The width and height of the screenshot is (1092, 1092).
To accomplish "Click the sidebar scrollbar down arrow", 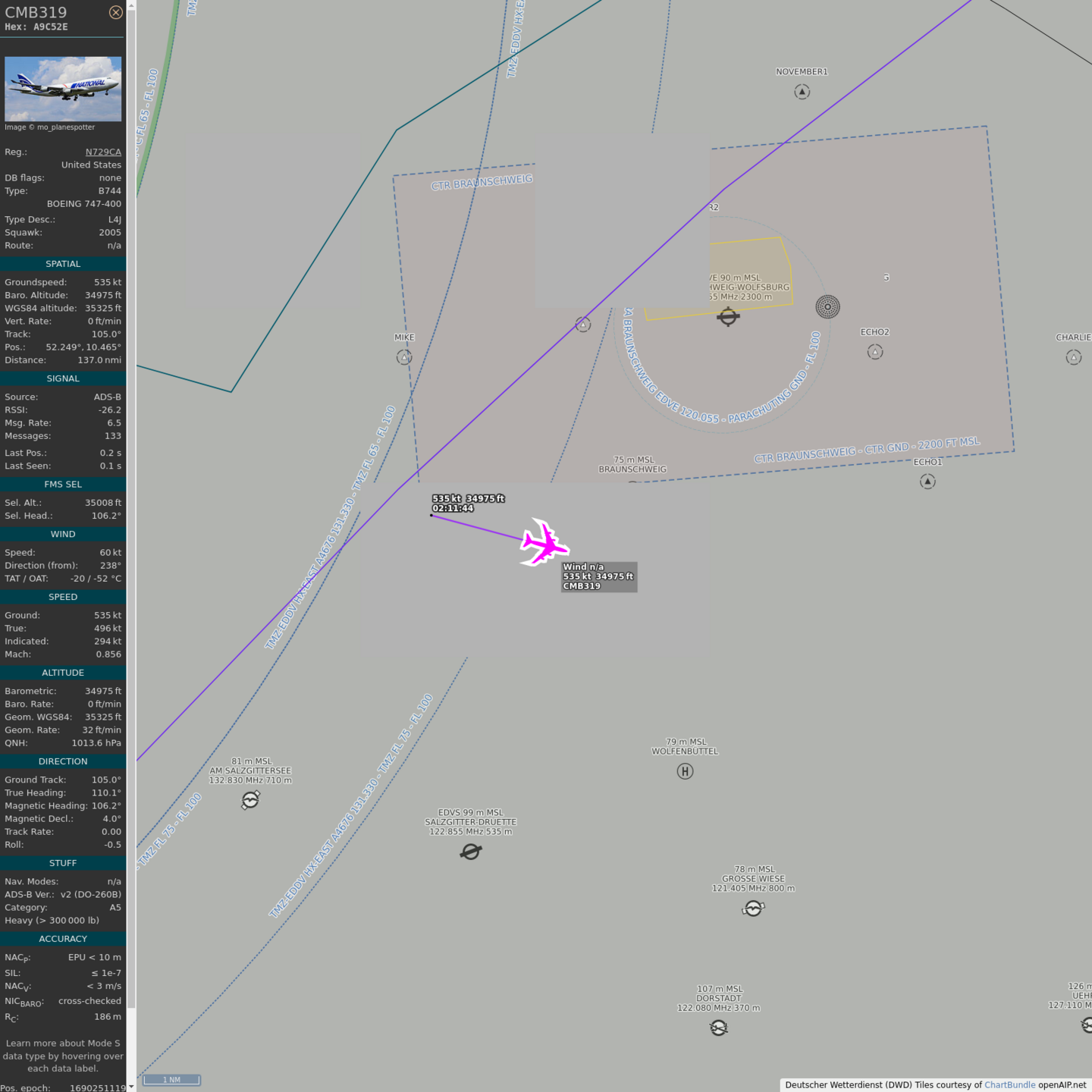I will [131, 1086].
